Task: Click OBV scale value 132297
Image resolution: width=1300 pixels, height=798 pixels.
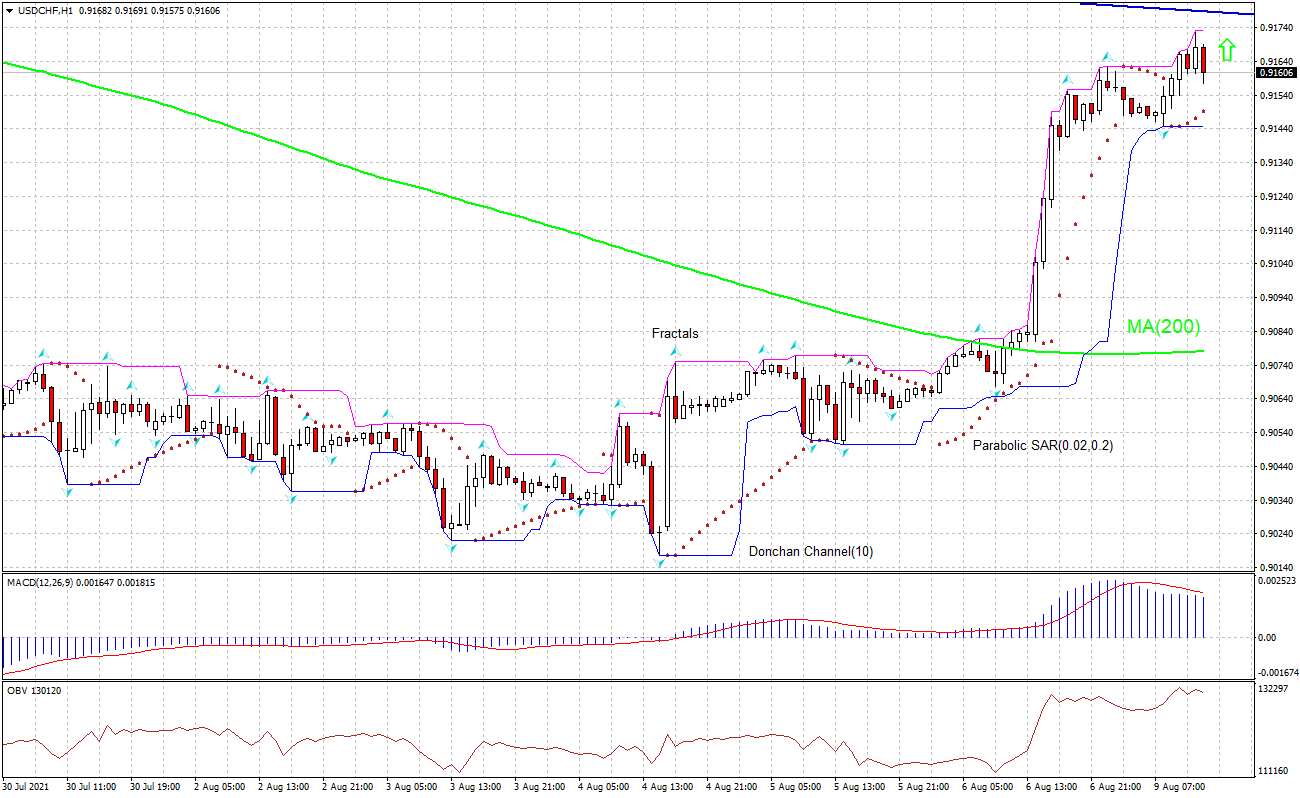Action: pyautogui.click(x=1272, y=690)
